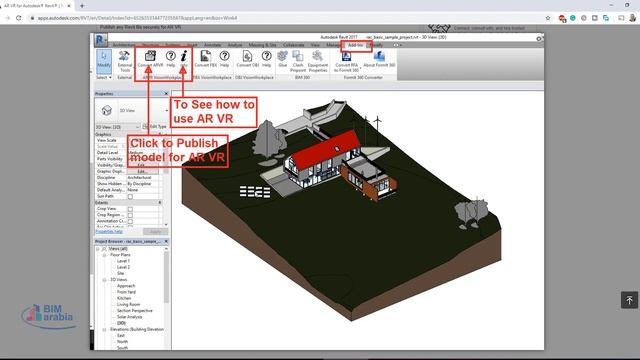Click the browser address bar URL

point(138,18)
